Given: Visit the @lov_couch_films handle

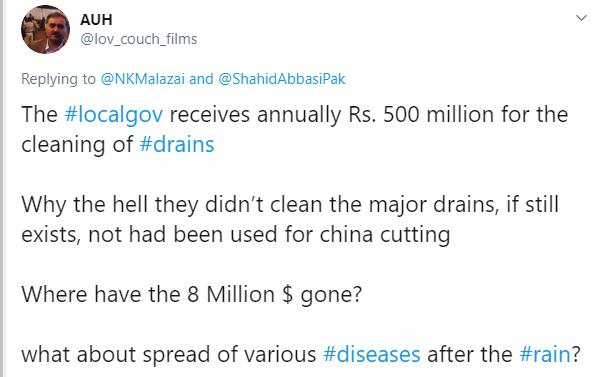Looking at the screenshot, I should (138, 39).
